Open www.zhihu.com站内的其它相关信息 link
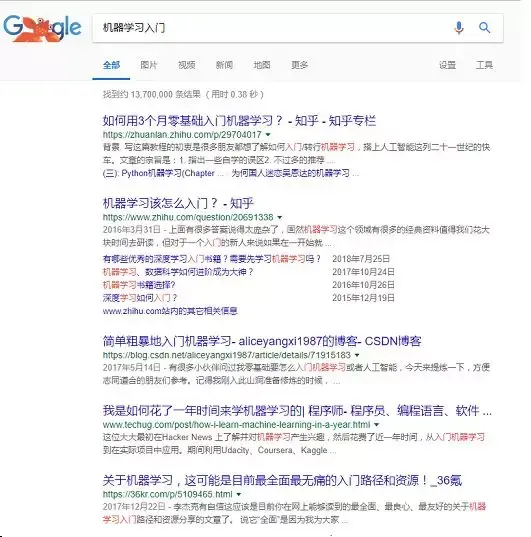The image size is (531, 537). click(170, 311)
